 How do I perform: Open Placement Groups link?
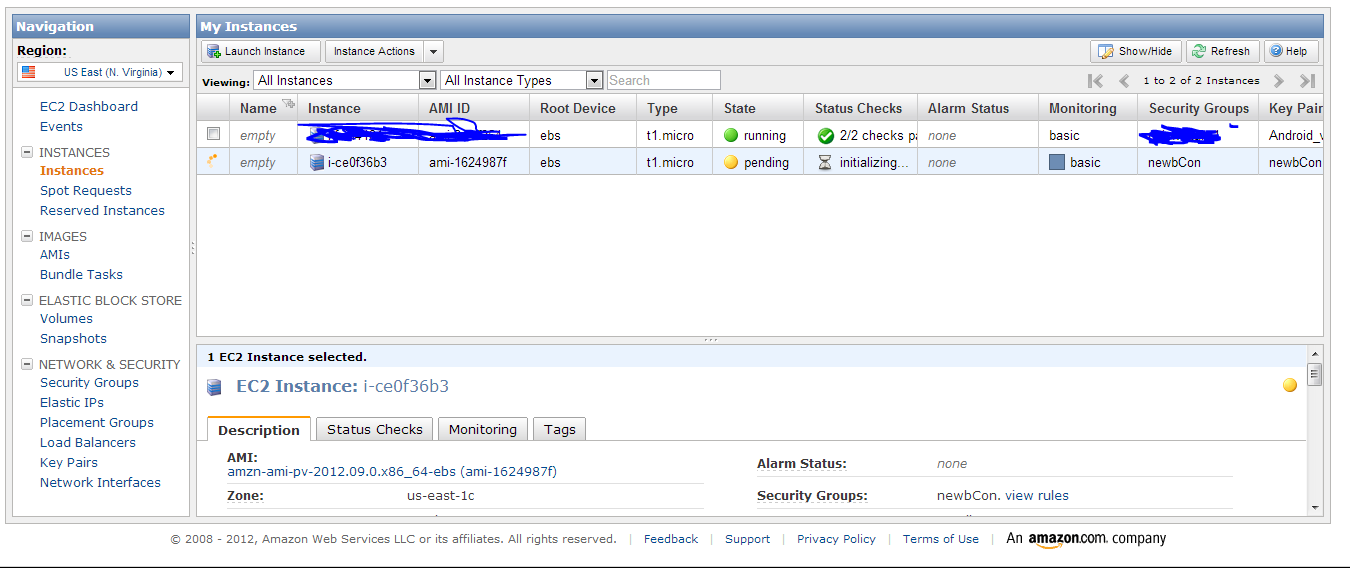tap(97, 422)
